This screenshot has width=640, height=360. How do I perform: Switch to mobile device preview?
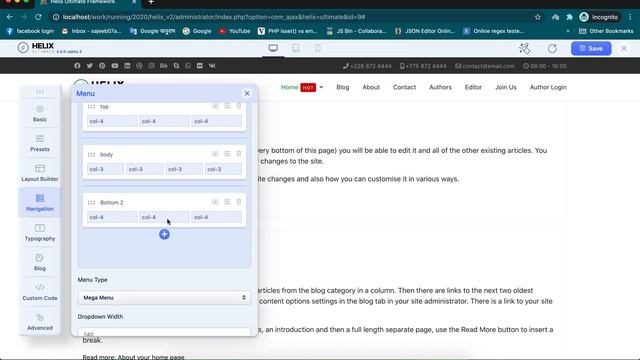click(x=317, y=48)
